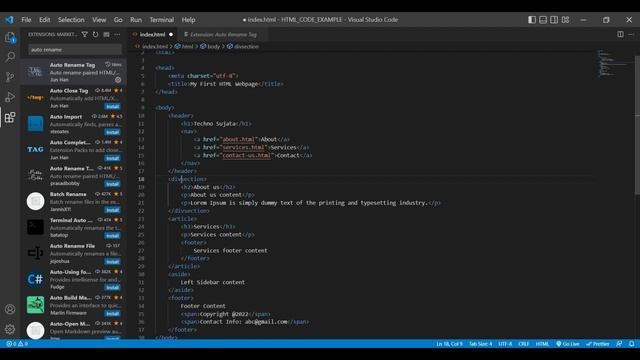Click the unsaved dot on index.html tab
Viewport: 640px width, 360px height.
pos(171,34)
